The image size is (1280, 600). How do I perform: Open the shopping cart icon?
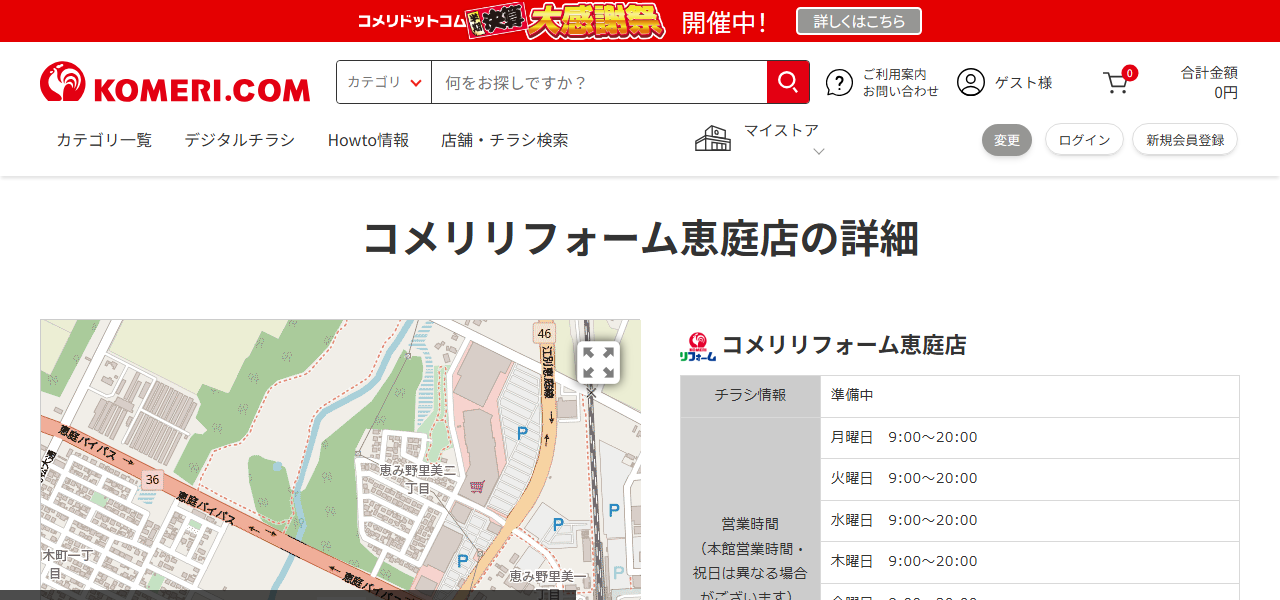click(1115, 83)
